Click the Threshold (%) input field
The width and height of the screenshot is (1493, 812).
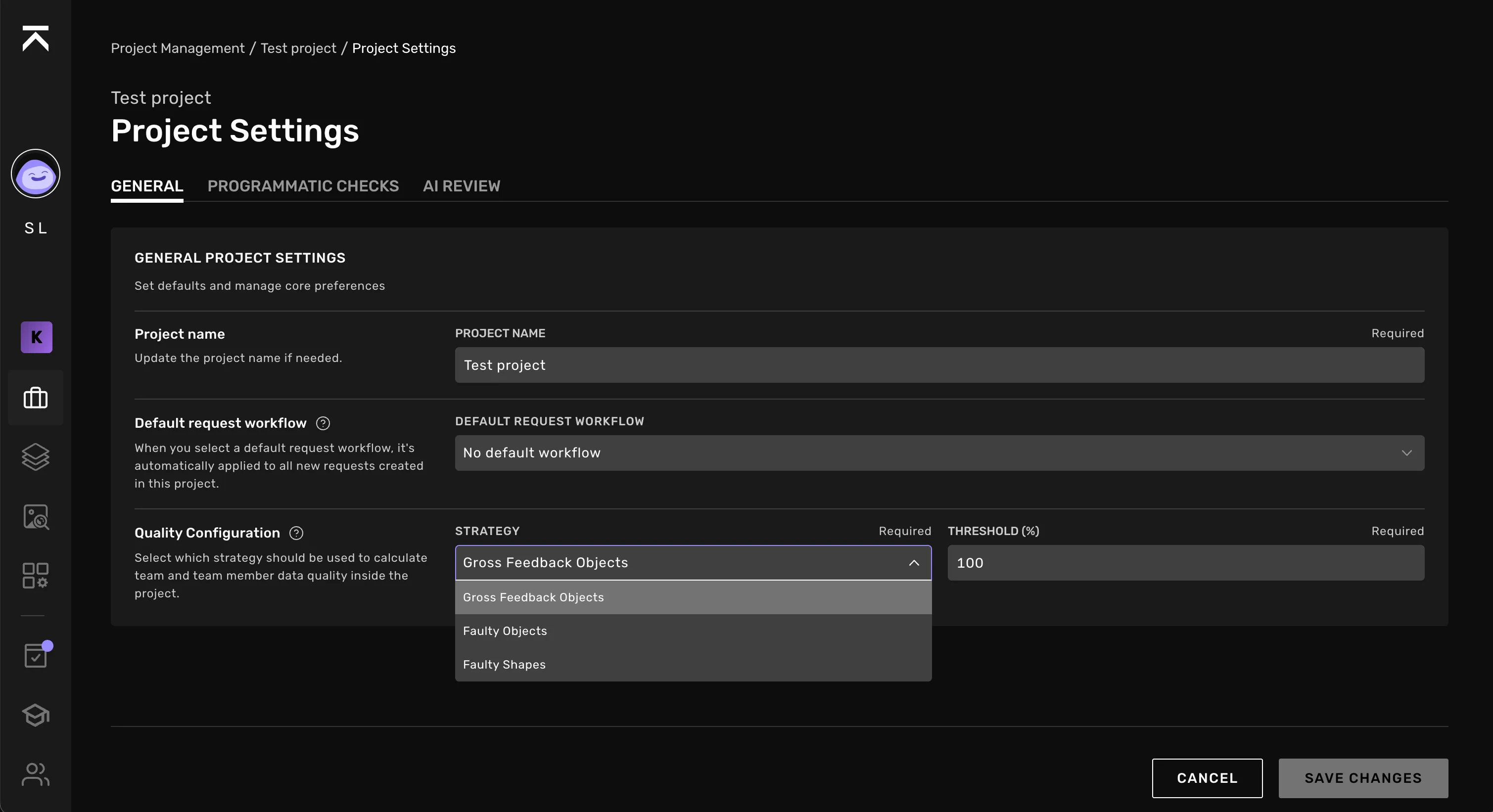(x=1186, y=563)
